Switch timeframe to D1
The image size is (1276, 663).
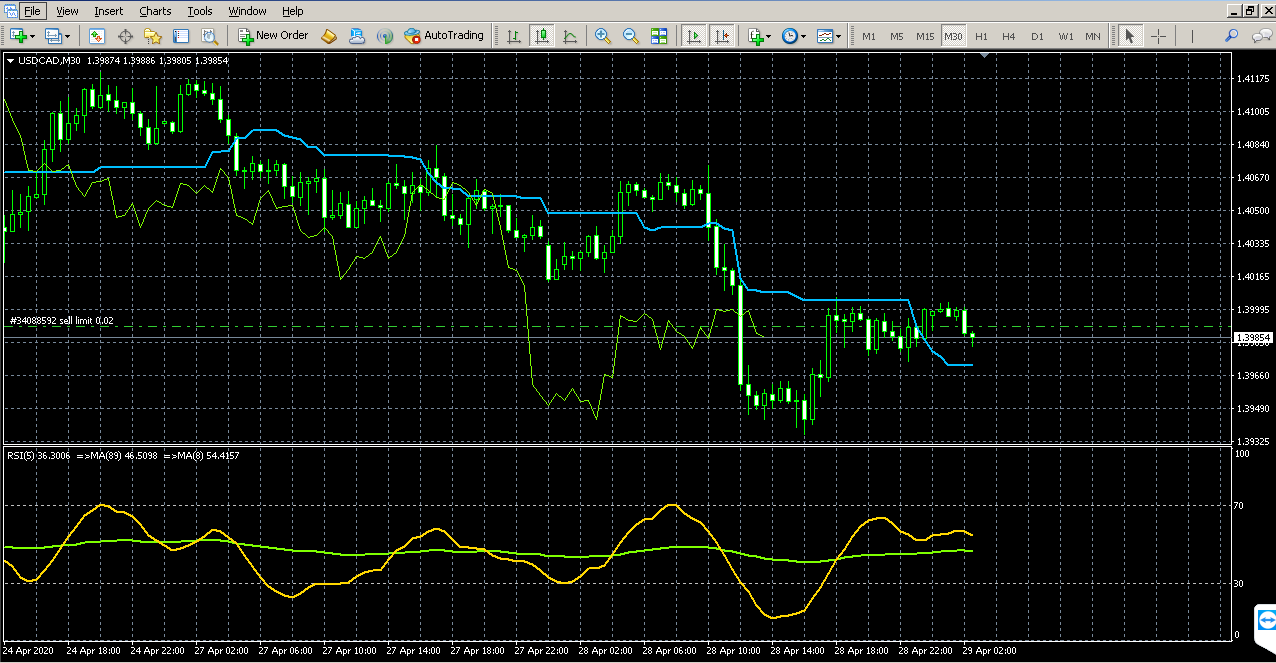point(1037,36)
